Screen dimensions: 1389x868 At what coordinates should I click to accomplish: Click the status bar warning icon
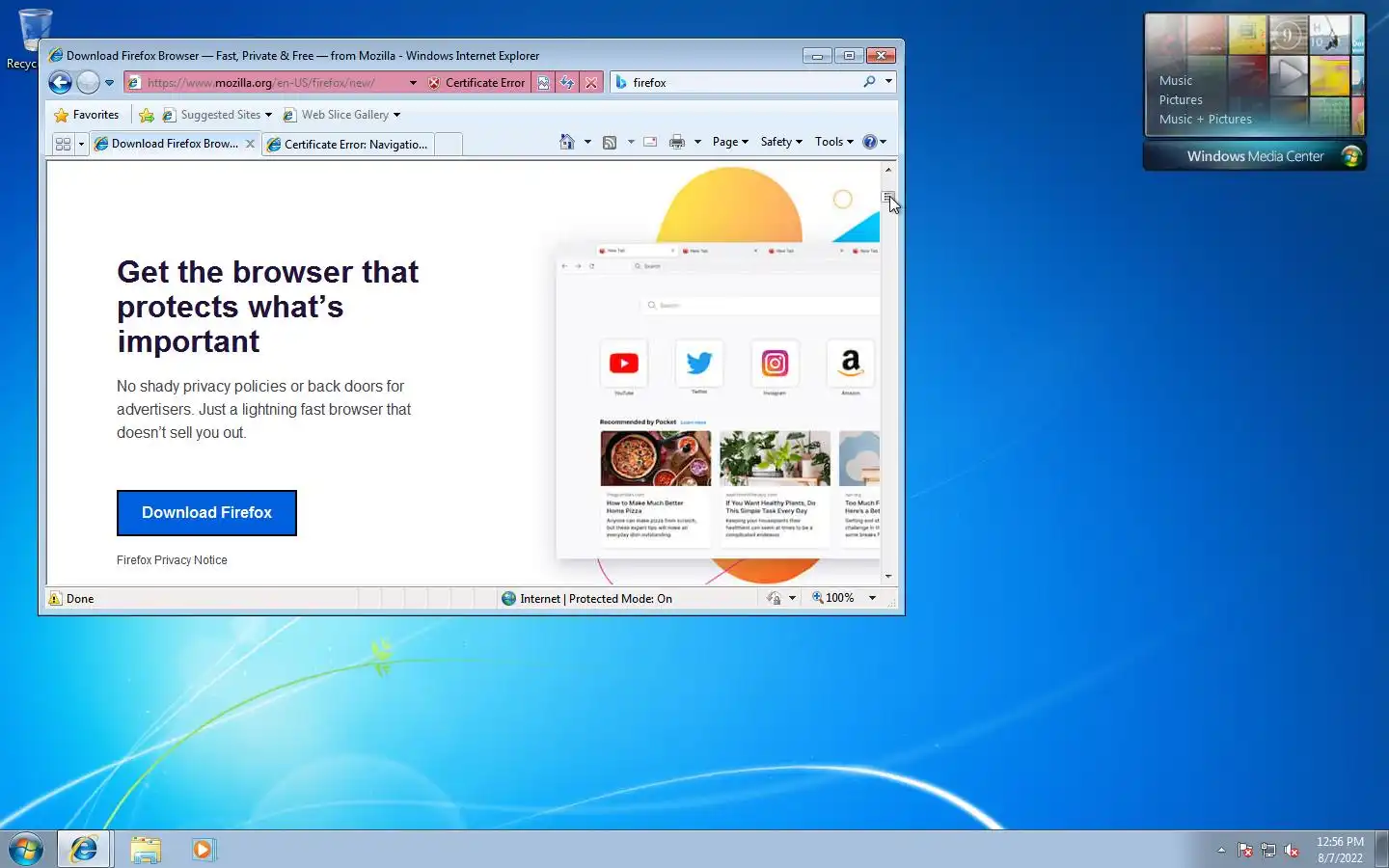pyautogui.click(x=55, y=599)
